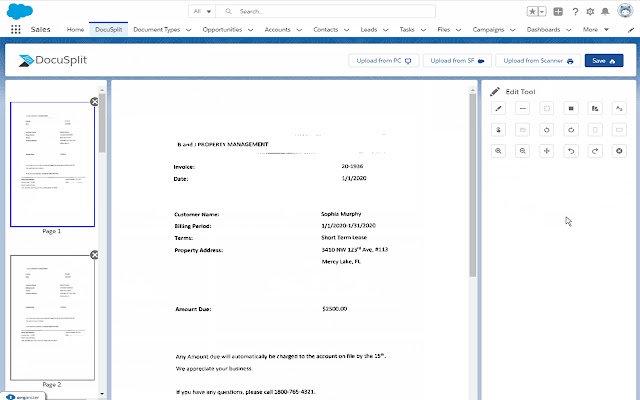Zoom out of the document

522,151
